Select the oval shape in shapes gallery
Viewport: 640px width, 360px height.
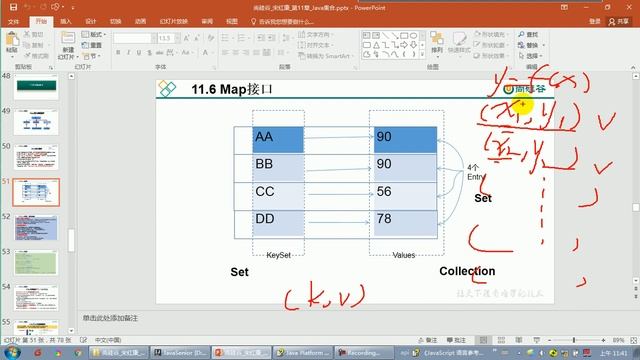point(413,36)
